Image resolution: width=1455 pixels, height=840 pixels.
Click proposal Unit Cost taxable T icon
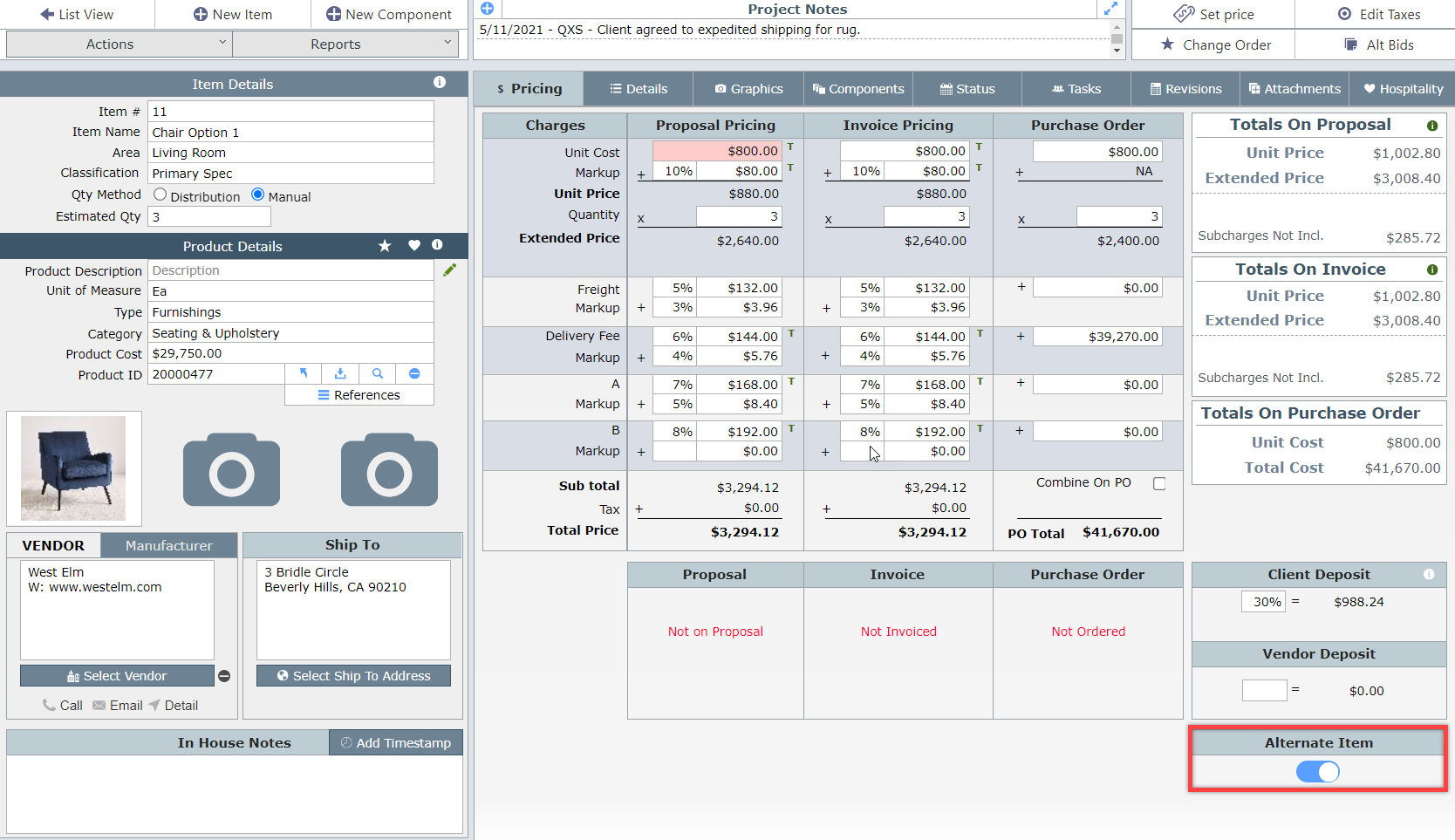pos(790,147)
